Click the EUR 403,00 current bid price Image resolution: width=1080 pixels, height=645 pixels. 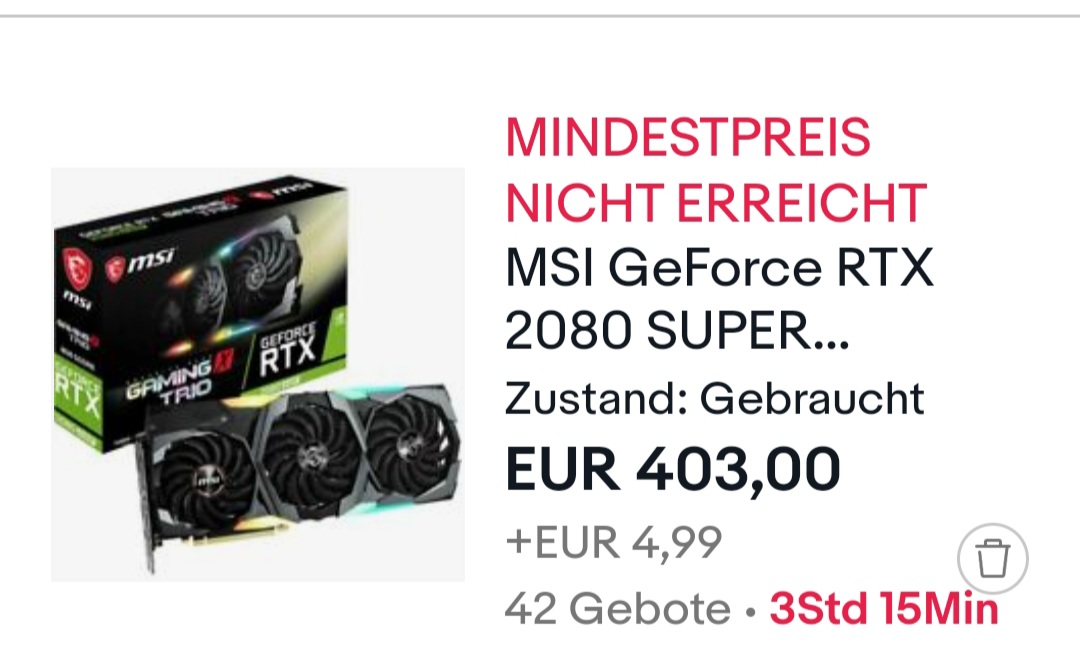pos(672,470)
